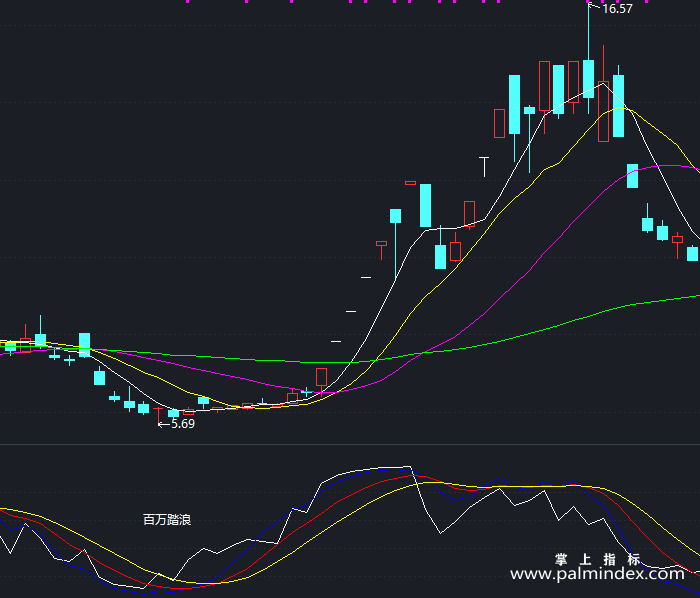This screenshot has height=598, width=700.
Task: Select the white T-shaped candlestick
Action: (x=484, y=166)
